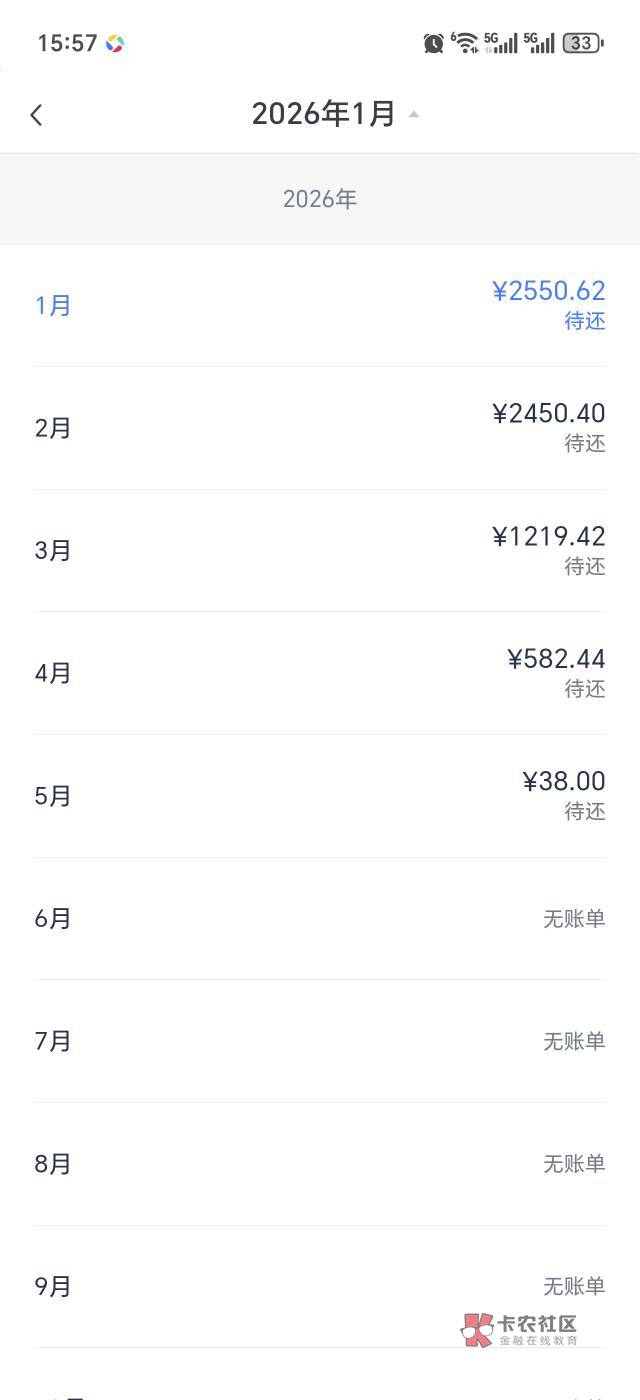This screenshot has height=1400, width=640.
Task: Tap the ¥2550.62 amount due
Action: (x=548, y=291)
